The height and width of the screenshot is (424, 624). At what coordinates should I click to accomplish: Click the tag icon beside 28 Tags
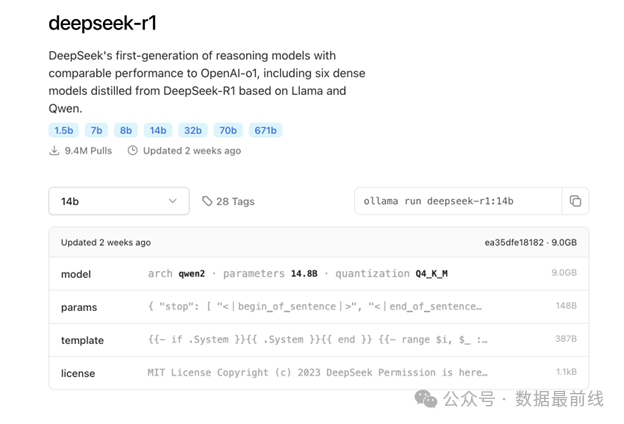(207, 201)
